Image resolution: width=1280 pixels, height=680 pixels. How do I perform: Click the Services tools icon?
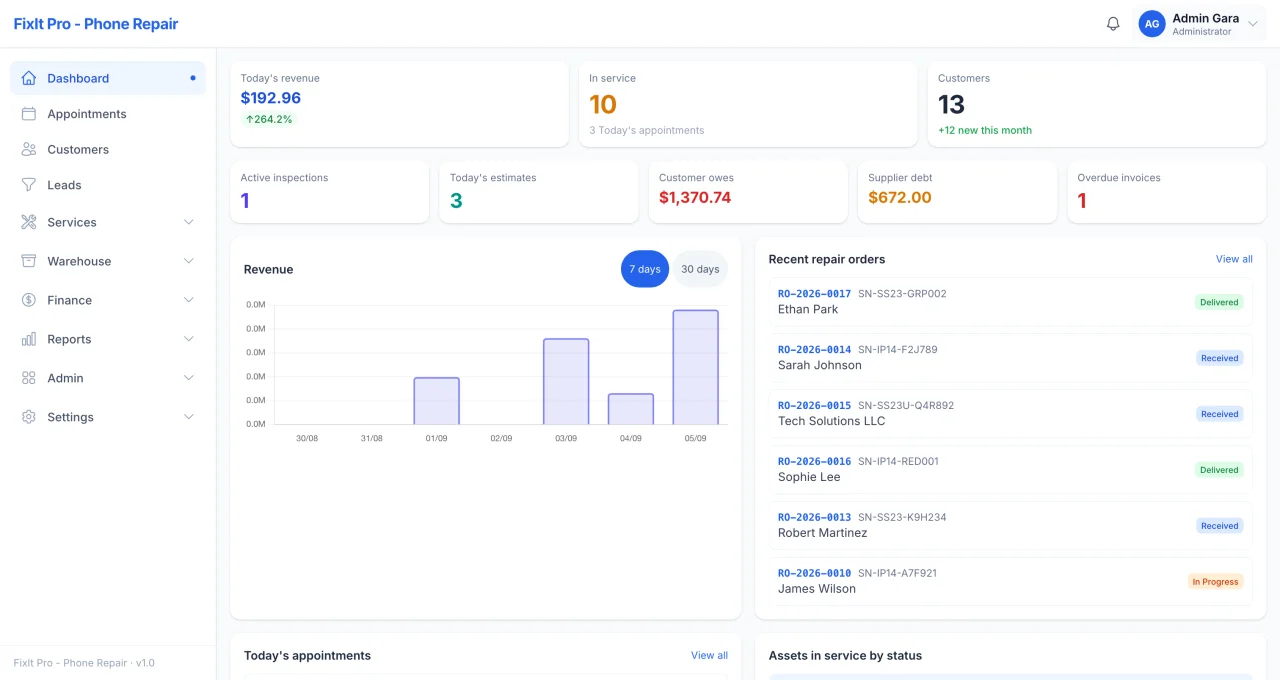[x=29, y=222]
